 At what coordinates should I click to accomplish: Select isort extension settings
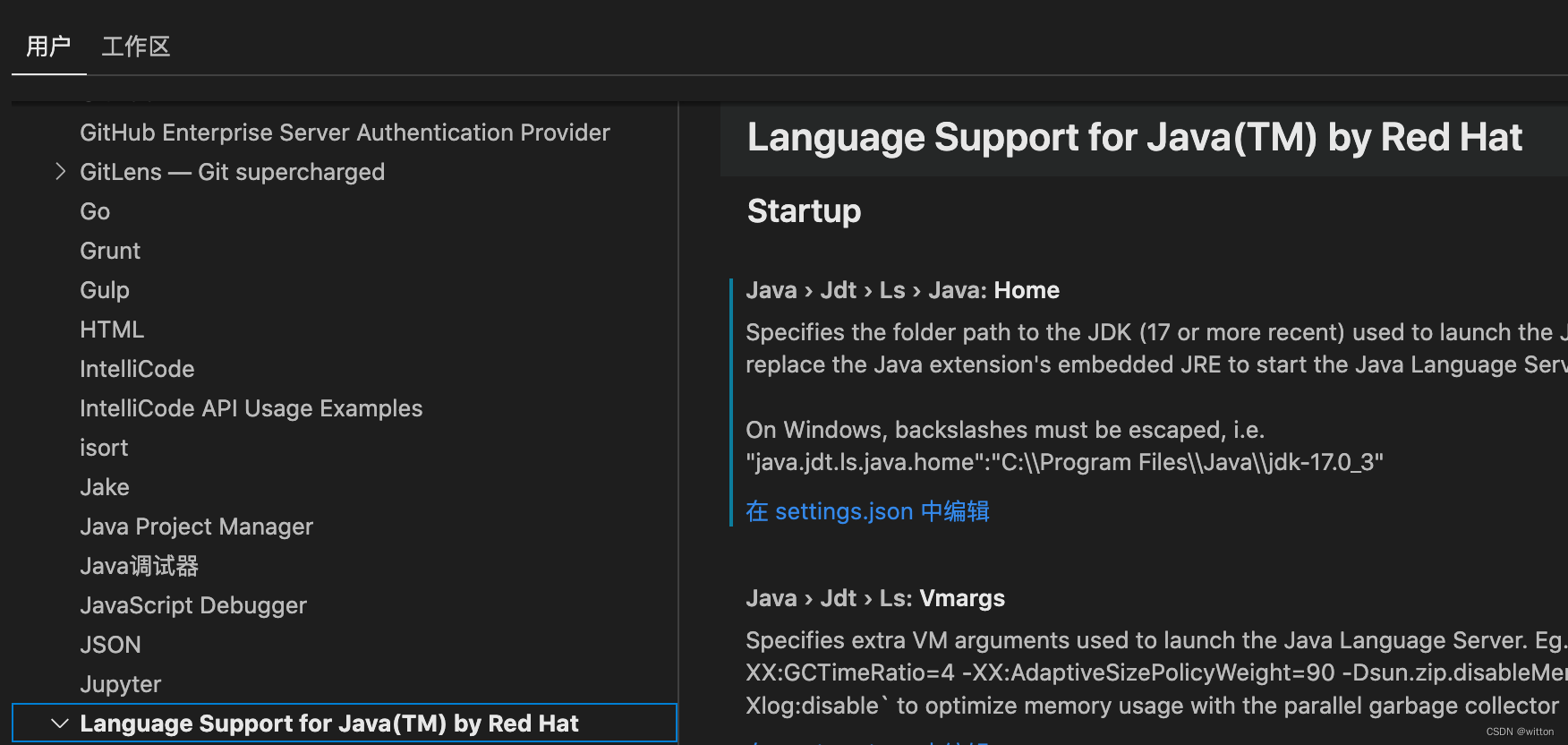(104, 448)
